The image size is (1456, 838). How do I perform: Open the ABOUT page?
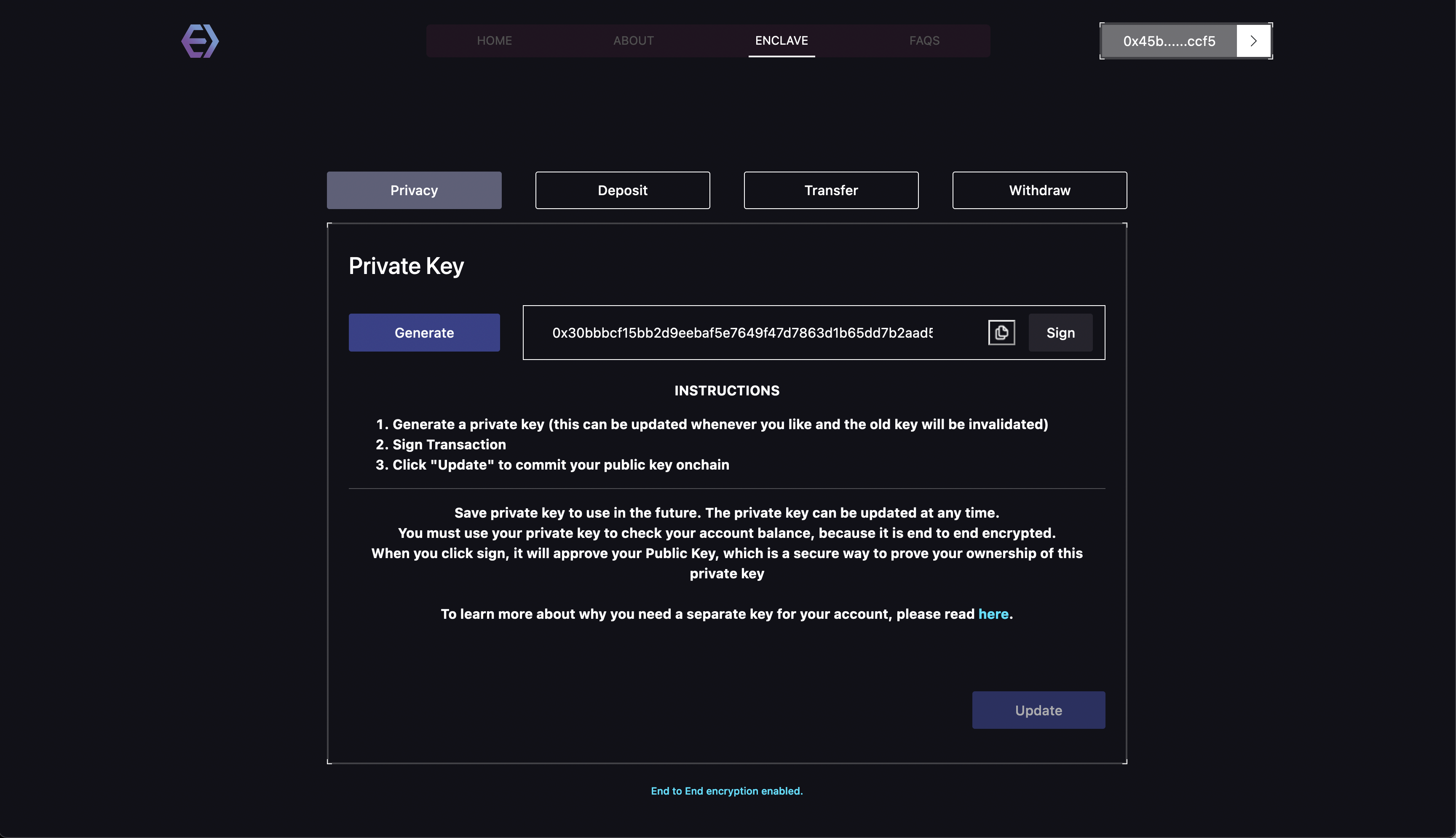coord(633,41)
